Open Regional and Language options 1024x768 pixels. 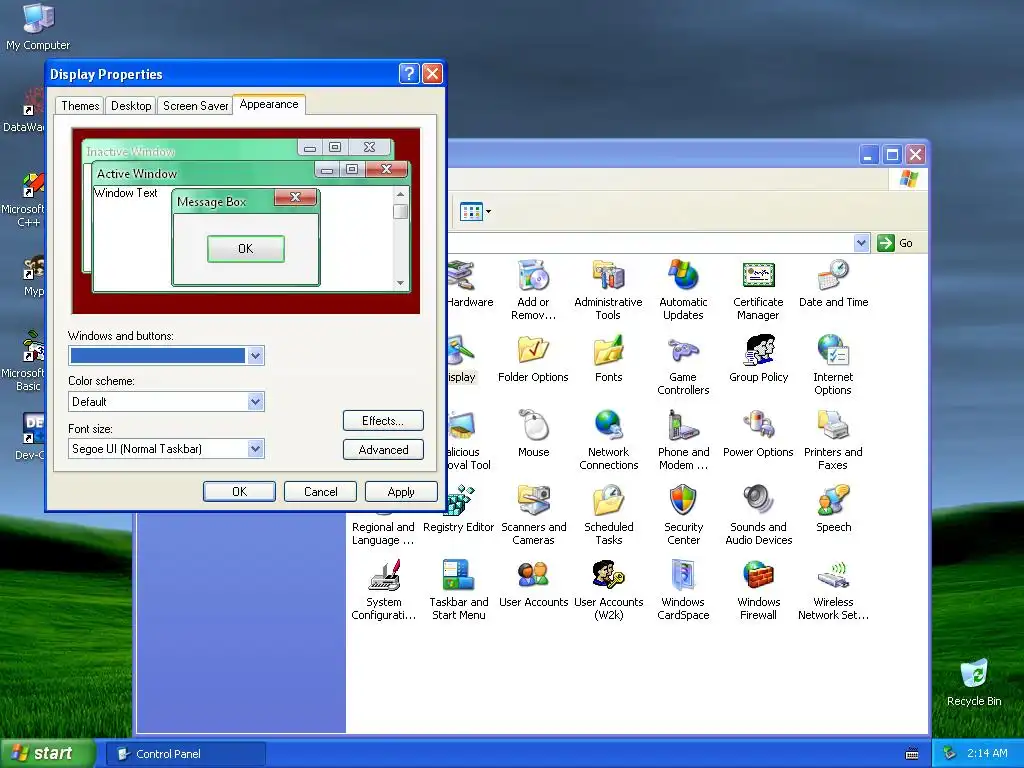(383, 533)
